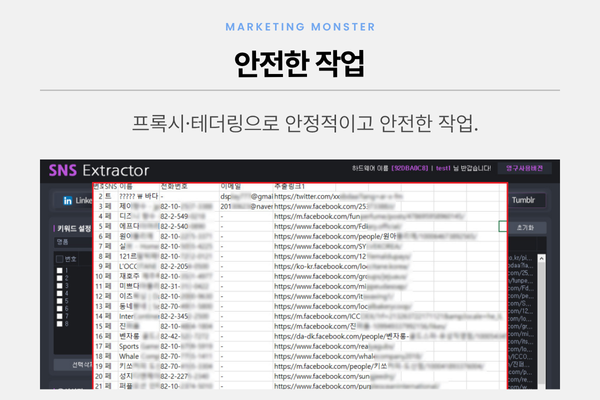Viewport: 600px width, 400px height.
Task: Select the facebook.com/whale link in row 18
Action: 347,356
